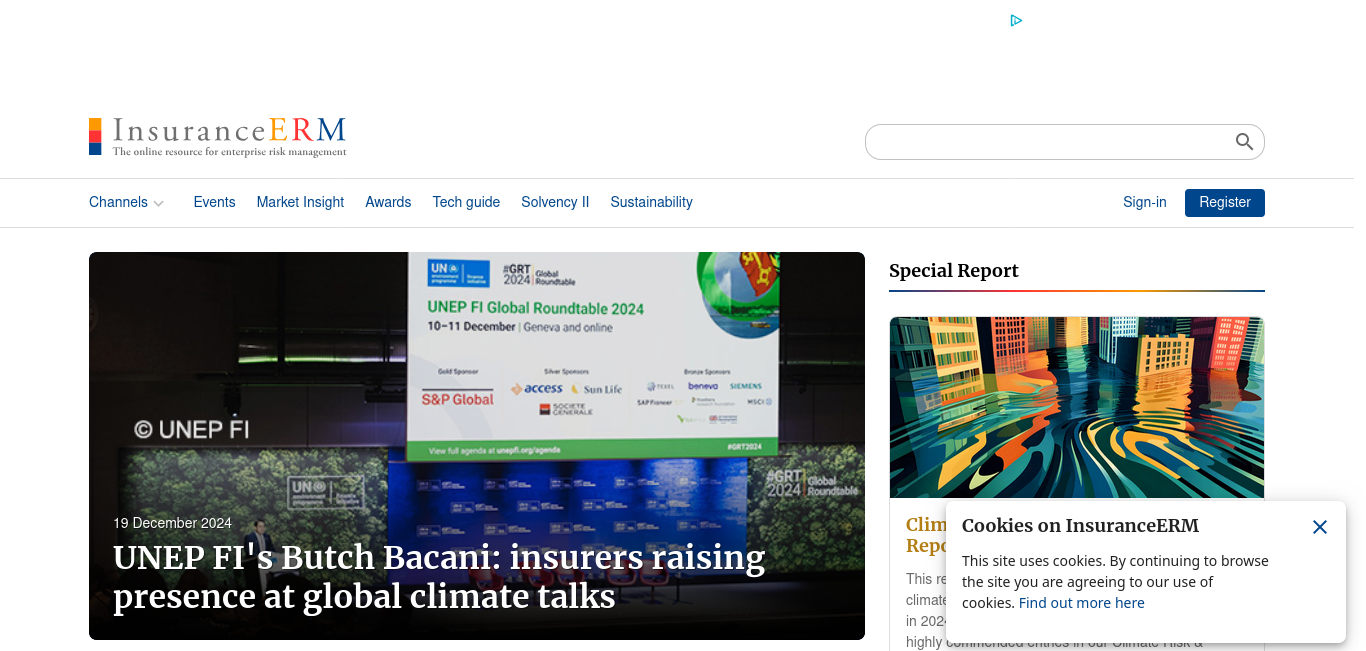
Task: Navigate to Solvency II section
Action: [555, 202]
